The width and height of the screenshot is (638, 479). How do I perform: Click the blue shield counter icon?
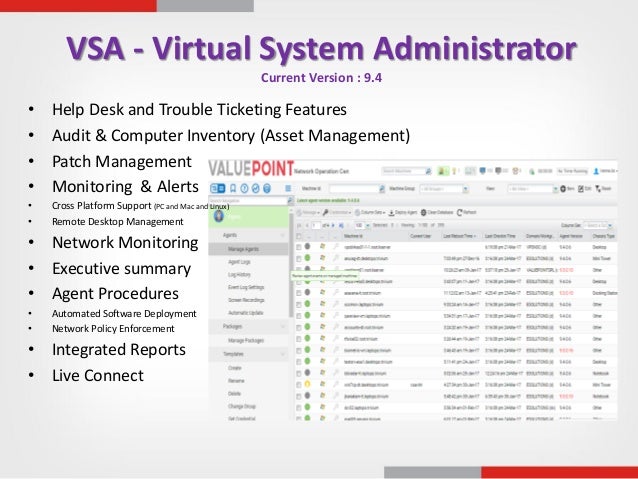483,171
